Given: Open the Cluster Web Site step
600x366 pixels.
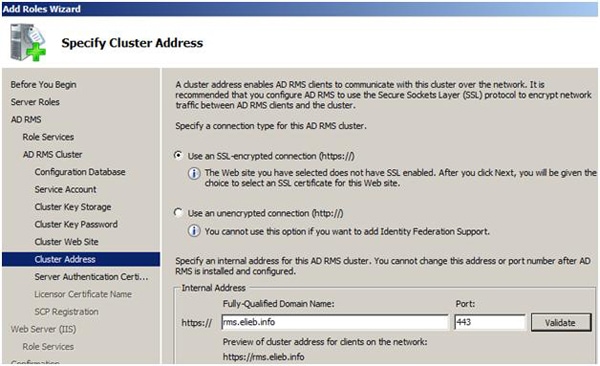Looking at the screenshot, I should [x=66, y=242].
